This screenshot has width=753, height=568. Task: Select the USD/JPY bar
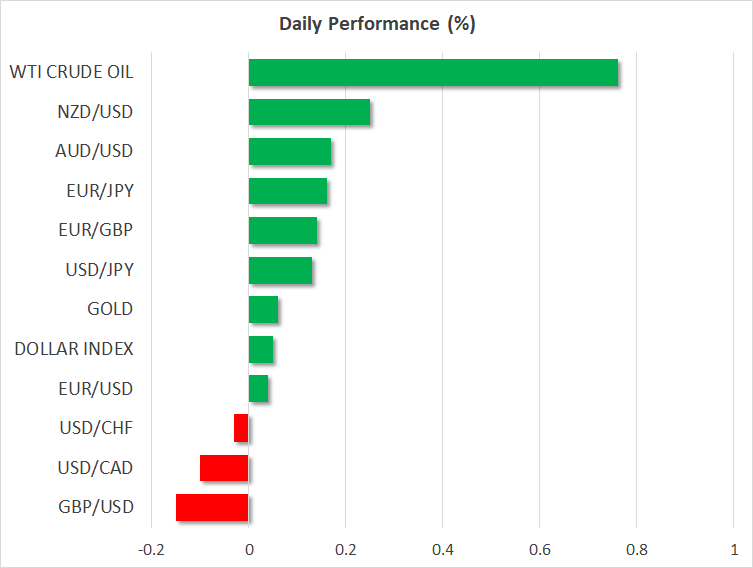(x=280, y=270)
